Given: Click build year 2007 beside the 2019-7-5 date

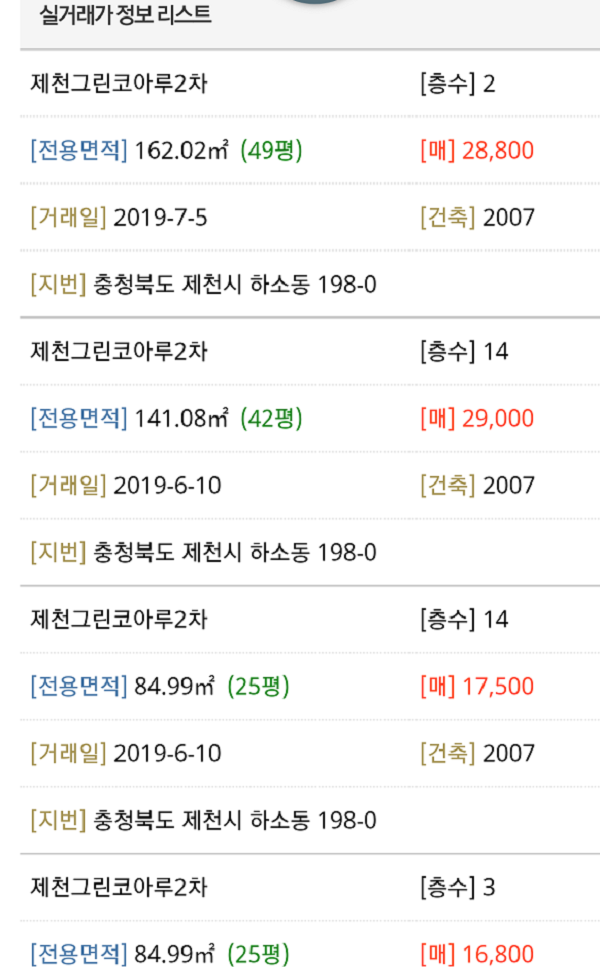Looking at the screenshot, I should (x=509, y=218).
